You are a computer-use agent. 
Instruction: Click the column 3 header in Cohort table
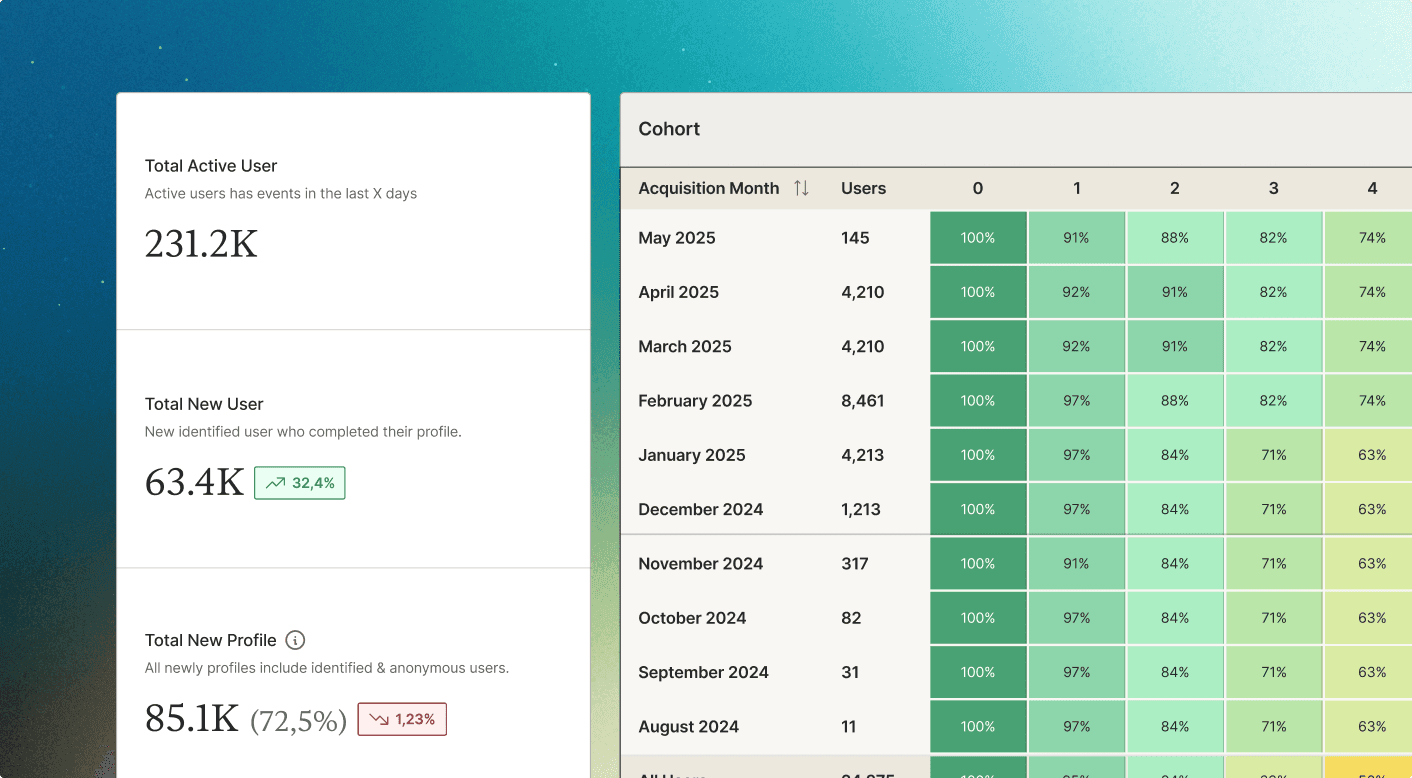pos(1273,188)
